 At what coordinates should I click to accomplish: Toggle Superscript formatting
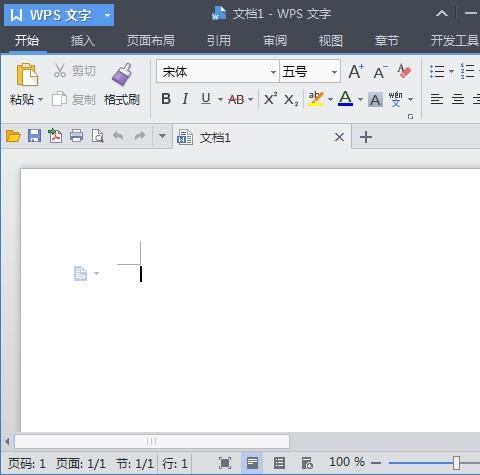click(x=270, y=99)
